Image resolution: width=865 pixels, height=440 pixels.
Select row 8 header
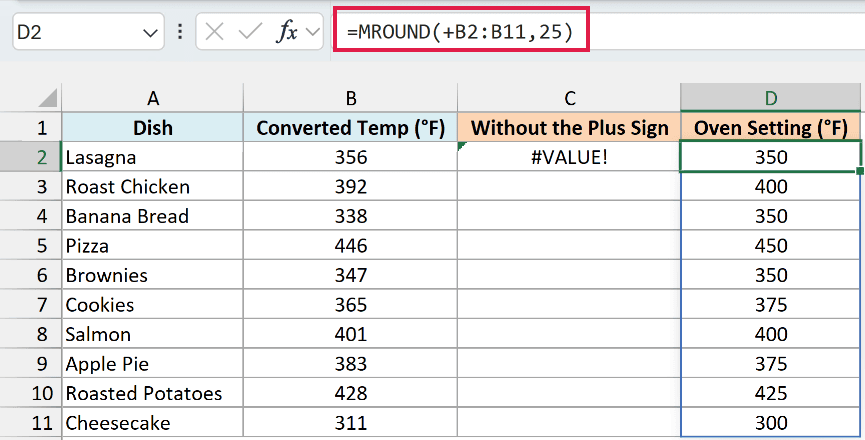tap(30, 334)
